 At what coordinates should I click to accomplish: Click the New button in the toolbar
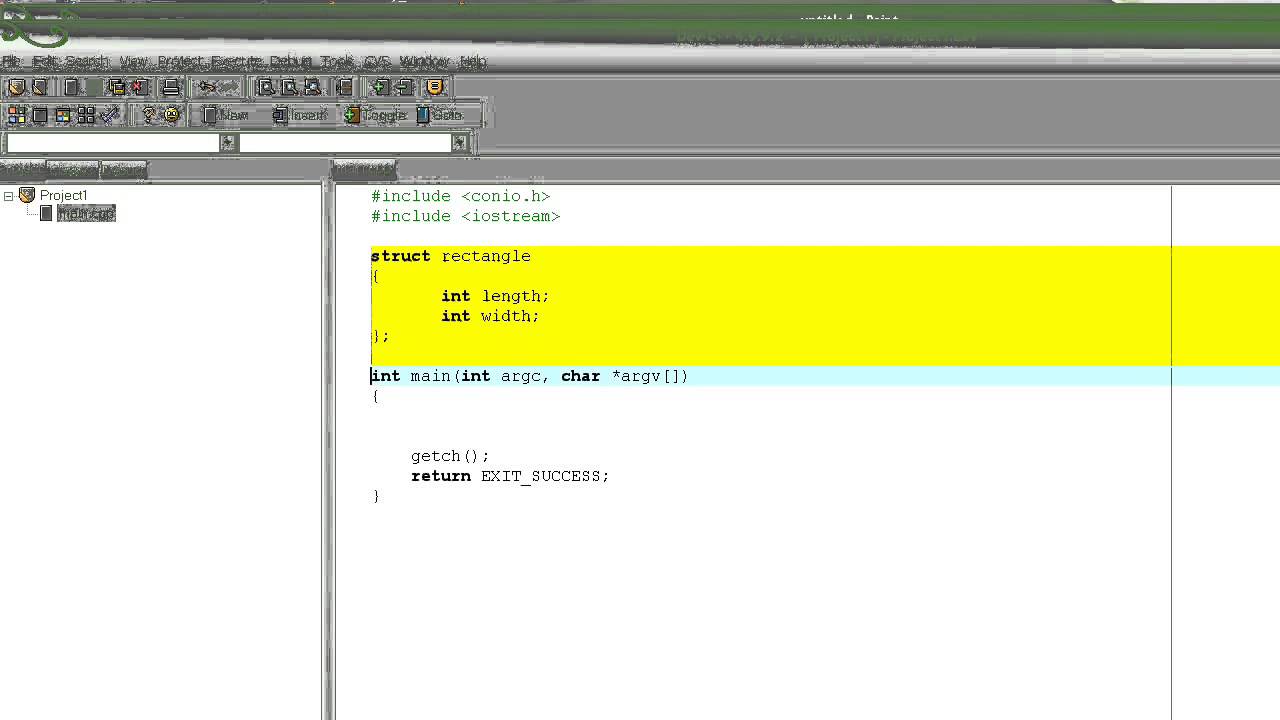coord(226,115)
